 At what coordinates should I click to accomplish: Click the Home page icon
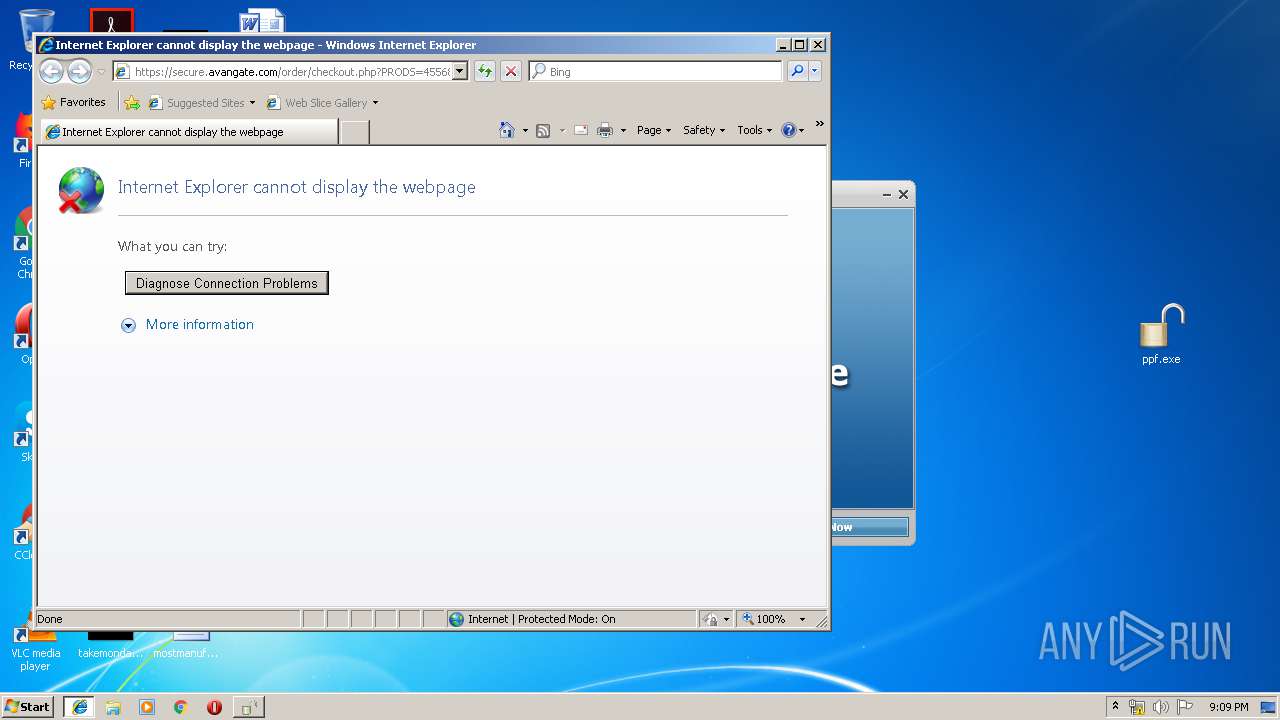click(507, 130)
